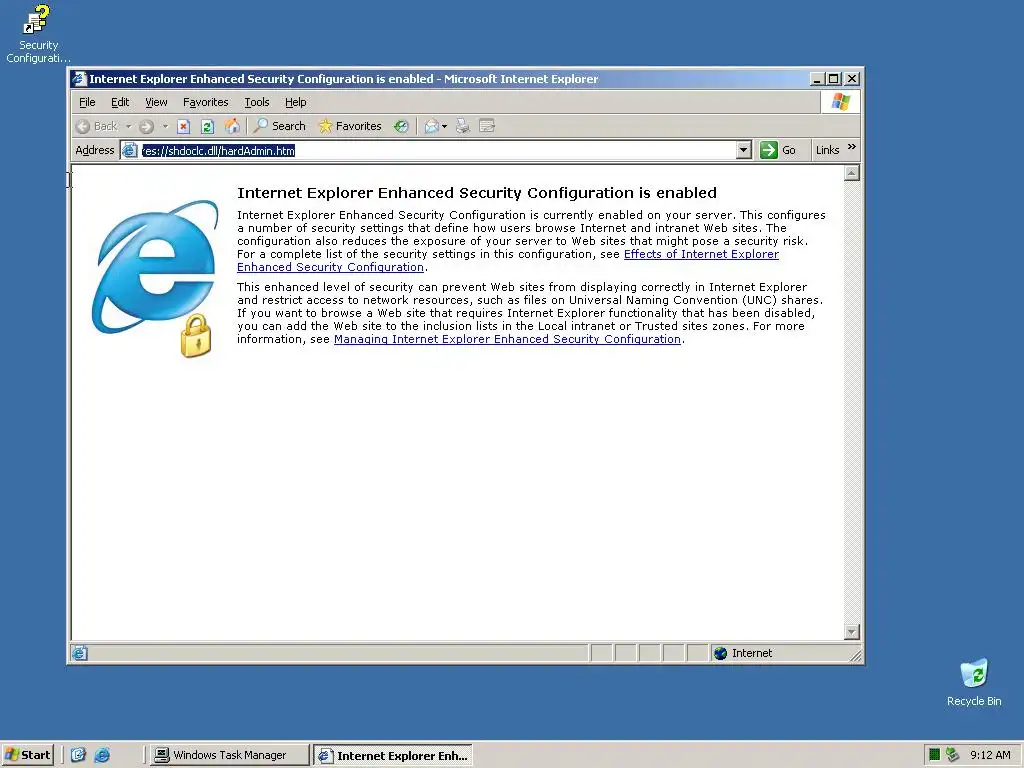Open the Edit menu
This screenshot has width=1024, height=768.
click(120, 102)
